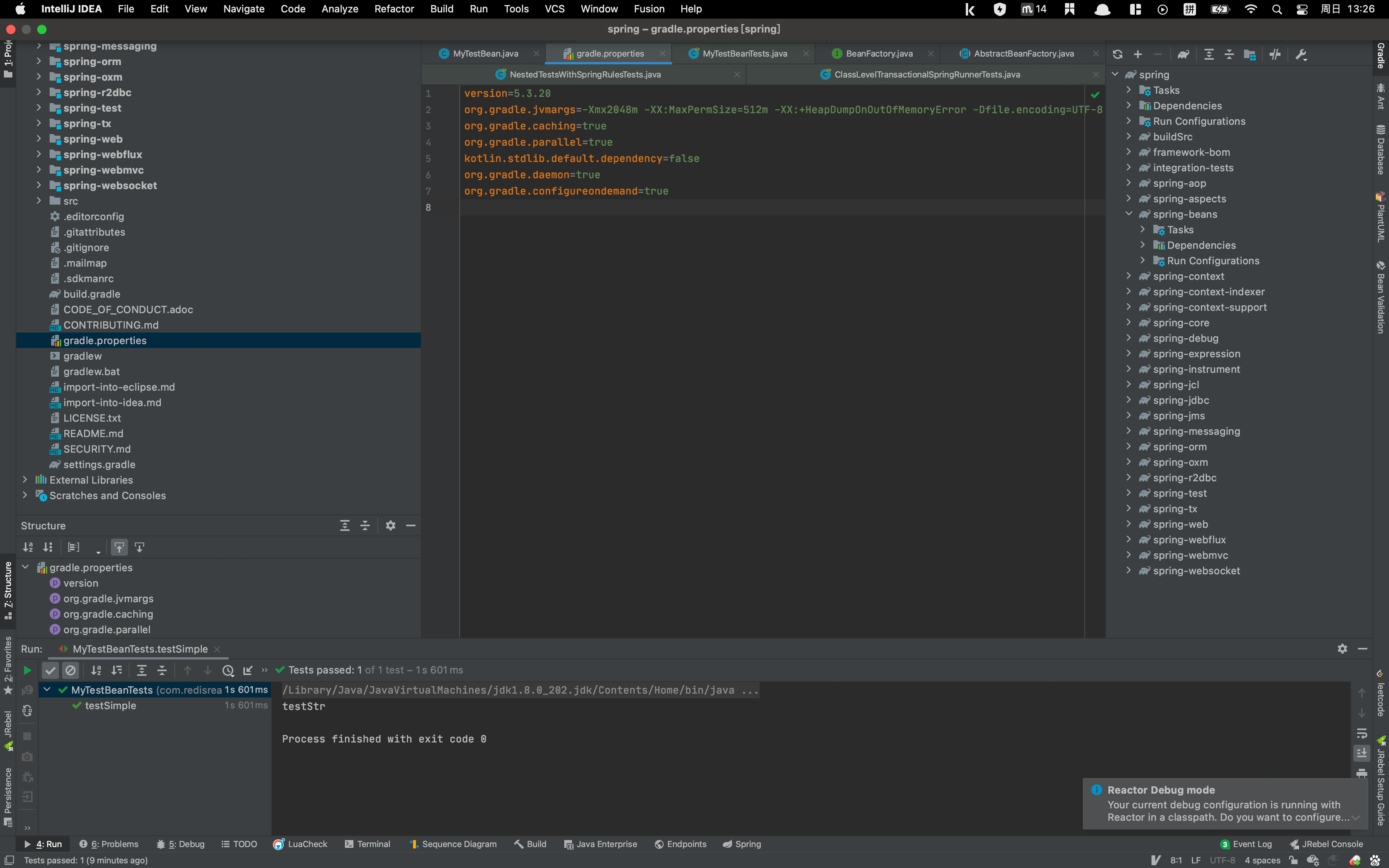
Task: Enable autoscroll to source in Structure
Action: pos(119,548)
